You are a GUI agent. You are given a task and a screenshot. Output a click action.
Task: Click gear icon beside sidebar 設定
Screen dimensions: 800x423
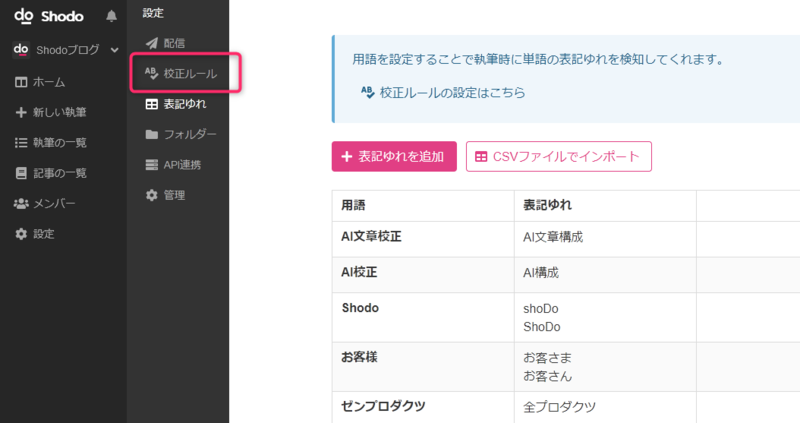[21, 234]
